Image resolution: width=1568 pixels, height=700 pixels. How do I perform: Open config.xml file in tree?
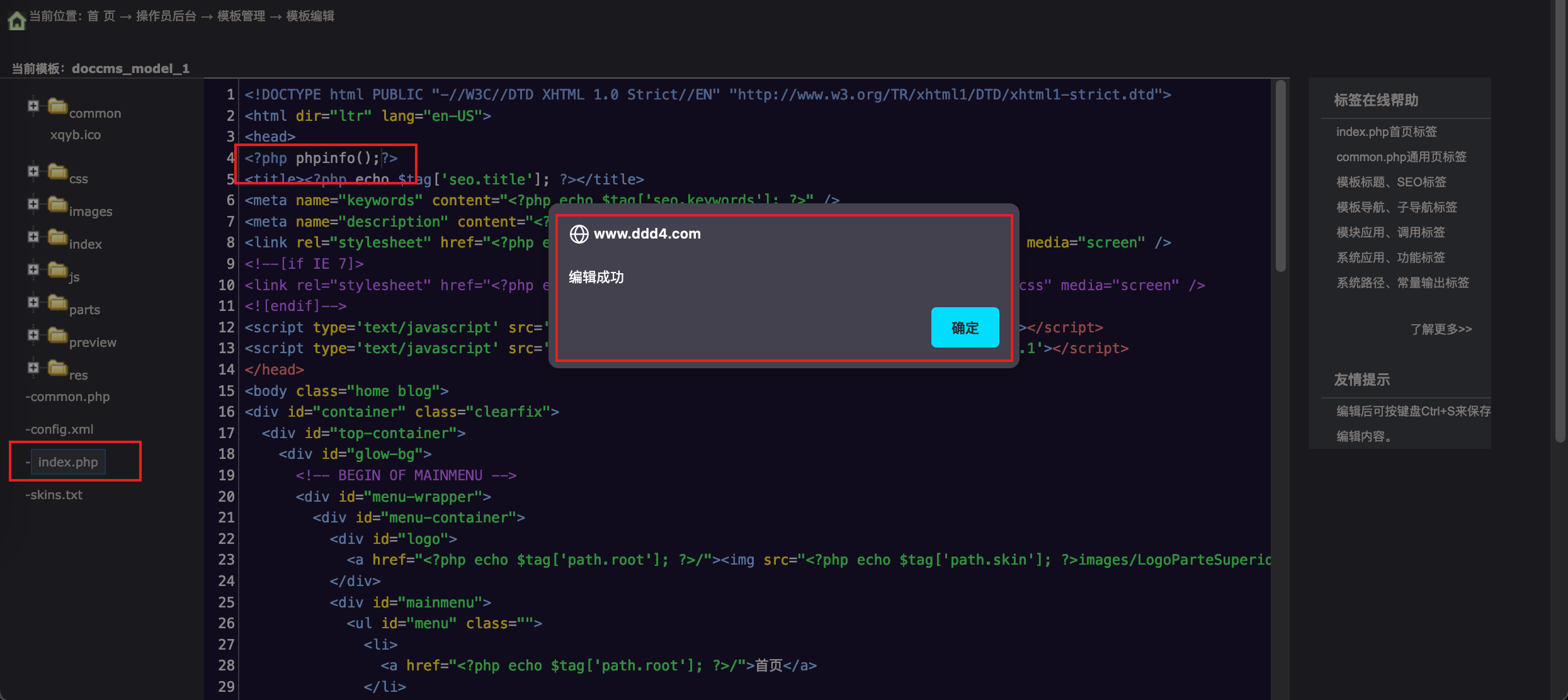click(x=61, y=429)
